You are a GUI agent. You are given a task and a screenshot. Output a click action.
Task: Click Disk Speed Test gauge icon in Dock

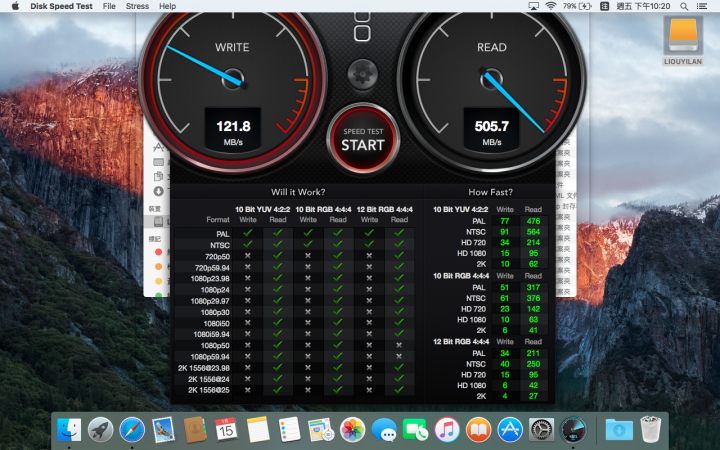click(573, 430)
